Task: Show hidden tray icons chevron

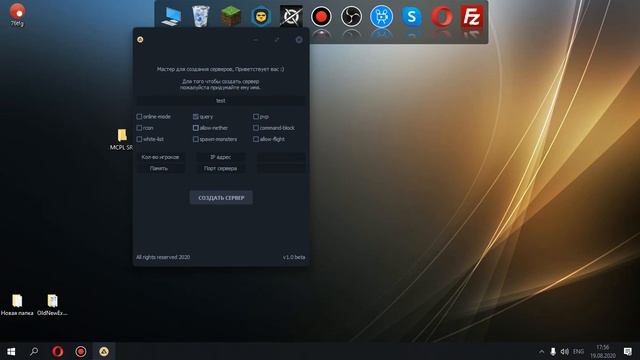Action: [x=542, y=351]
